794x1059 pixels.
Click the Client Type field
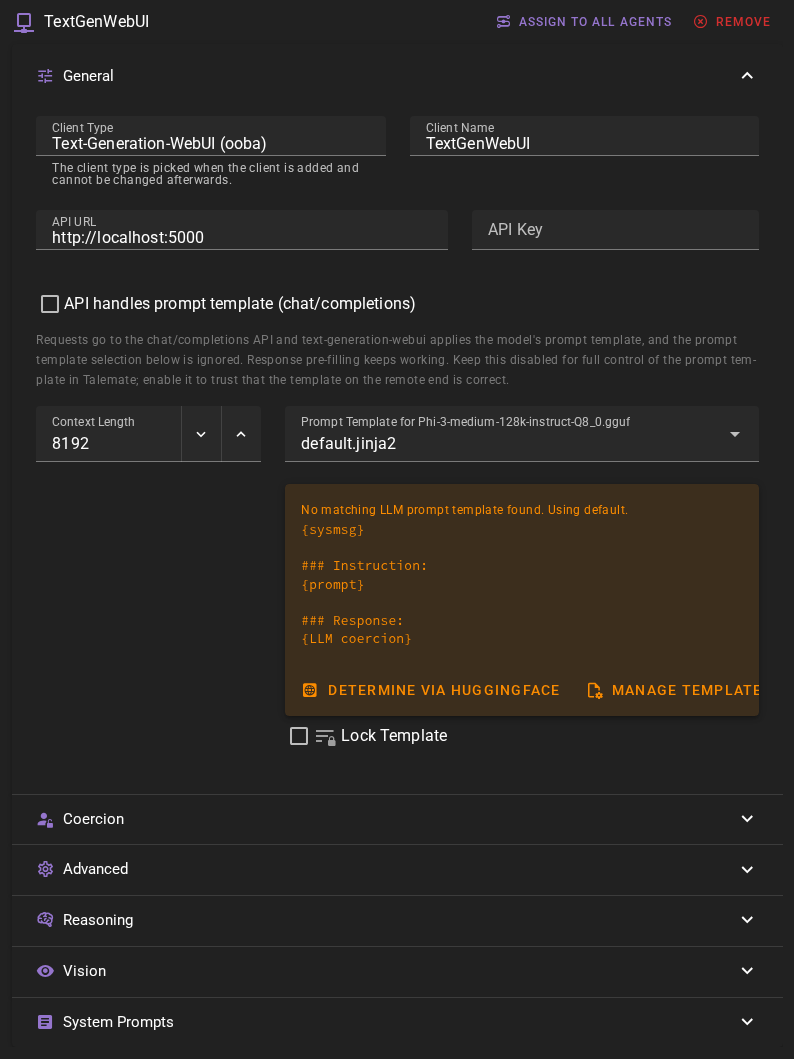(x=211, y=136)
